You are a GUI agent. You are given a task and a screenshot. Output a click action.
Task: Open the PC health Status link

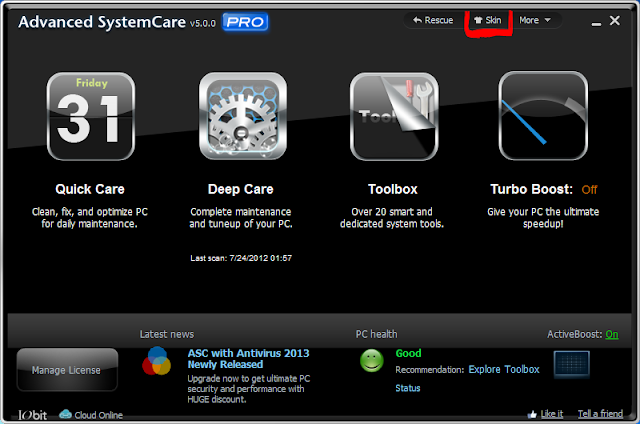tap(407, 388)
